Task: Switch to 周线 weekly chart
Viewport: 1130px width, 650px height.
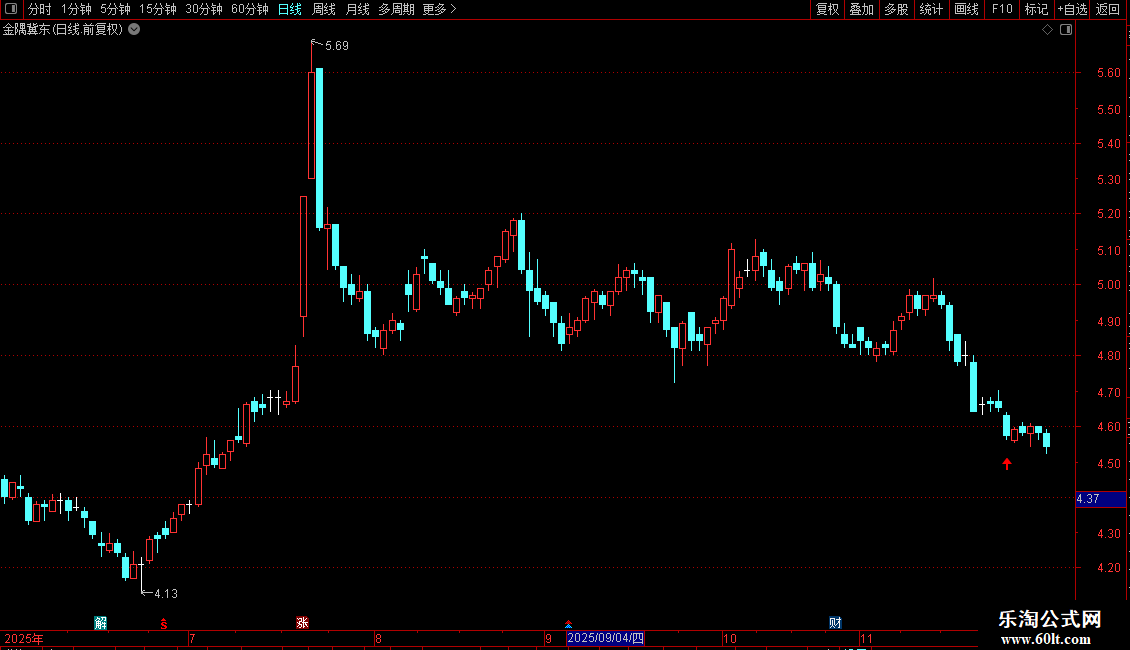Action: (324, 9)
